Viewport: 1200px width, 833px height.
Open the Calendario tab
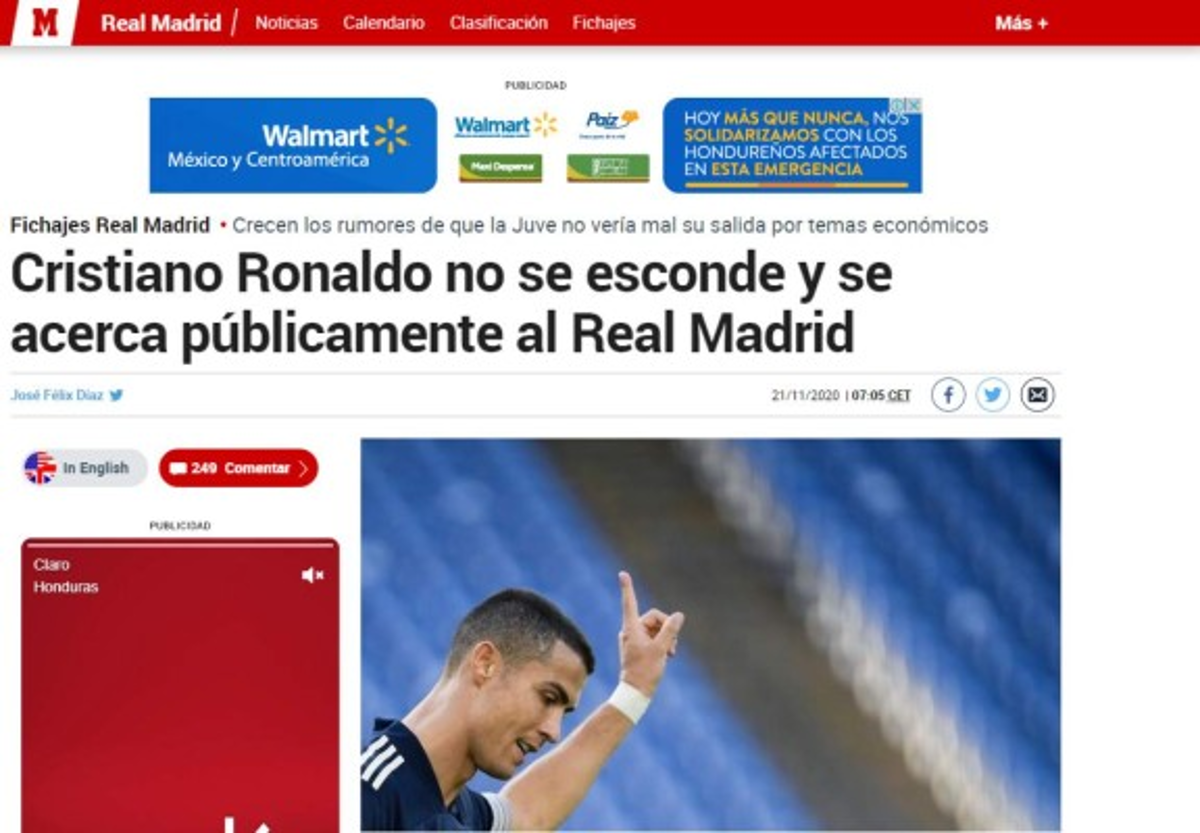pos(383,23)
